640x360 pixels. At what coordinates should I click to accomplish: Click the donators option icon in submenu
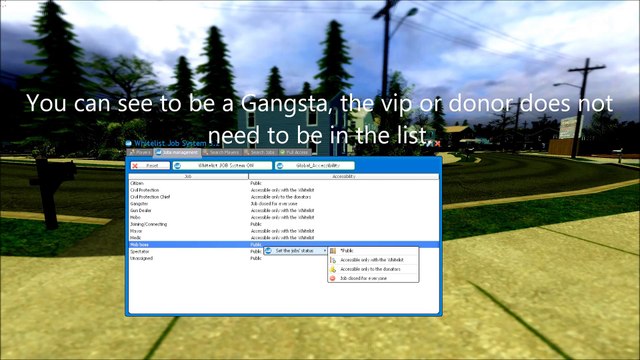[333, 269]
